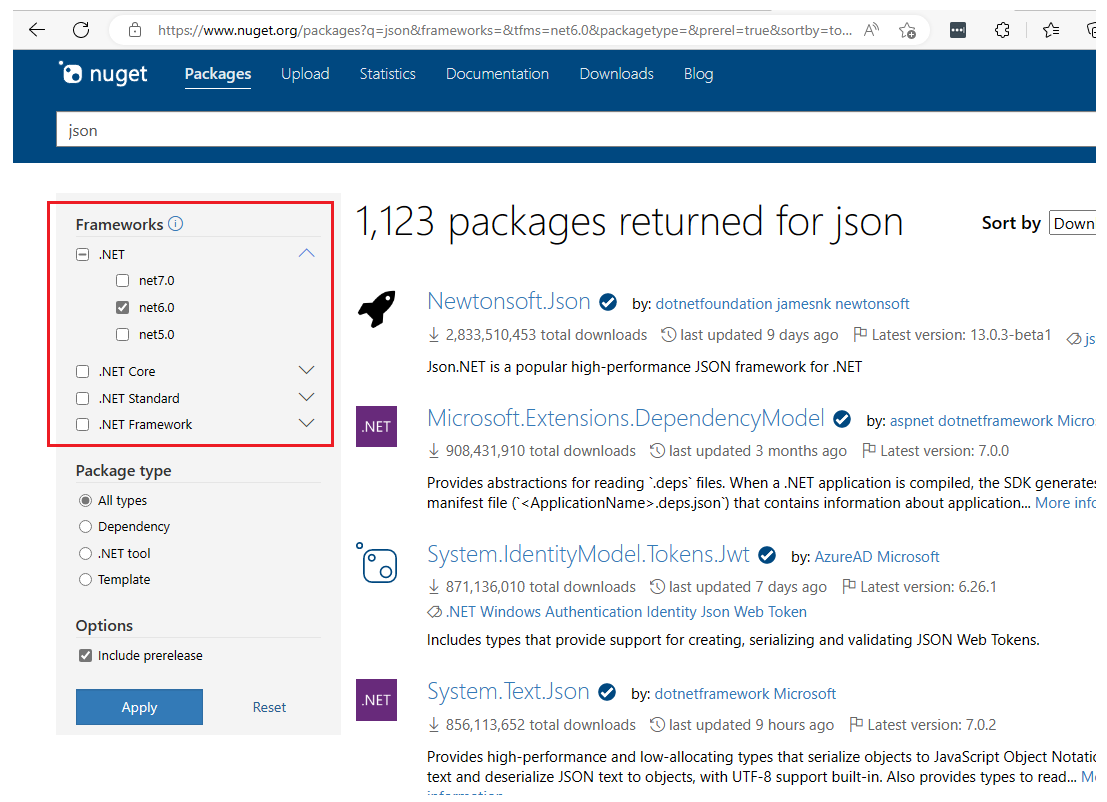
Task: Click the JSON tag link under Tokens.Jwt
Action: [714, 611]
